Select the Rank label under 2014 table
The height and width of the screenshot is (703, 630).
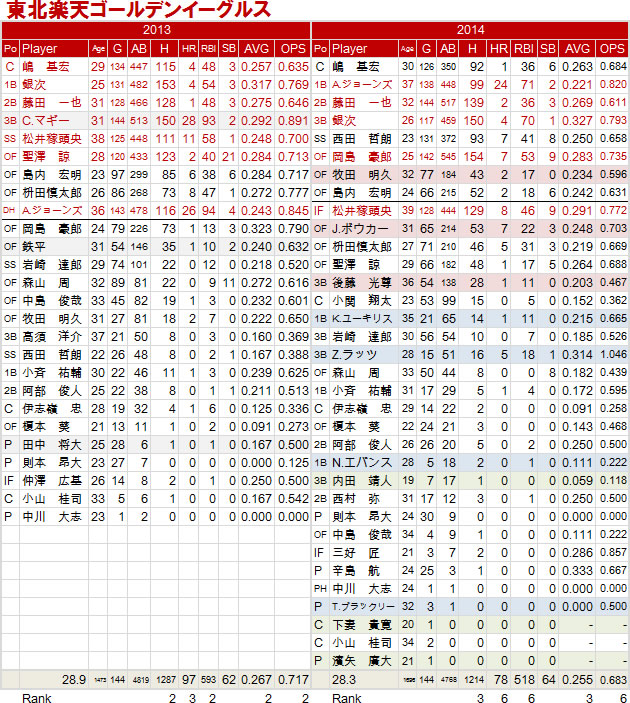[347, 698]
